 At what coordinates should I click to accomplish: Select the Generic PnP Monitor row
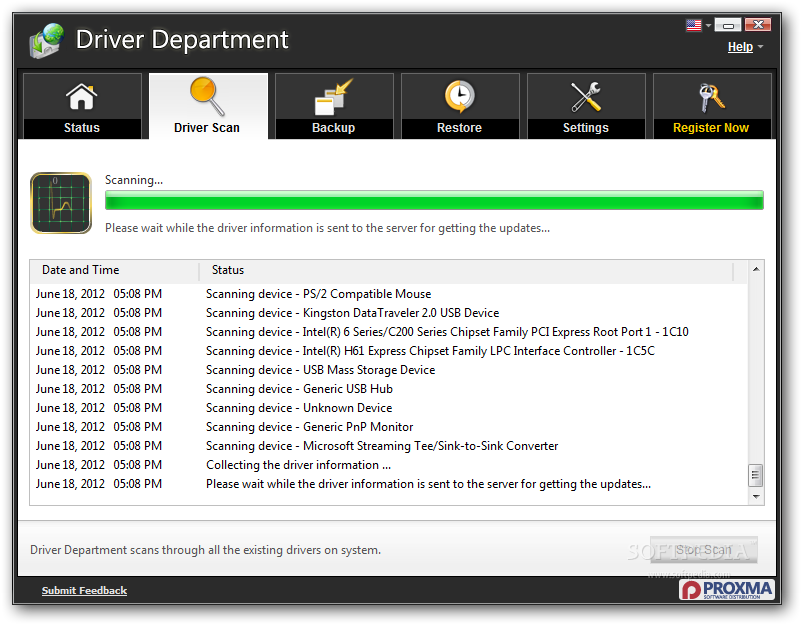pyautogui.click(x=389, y=427)
